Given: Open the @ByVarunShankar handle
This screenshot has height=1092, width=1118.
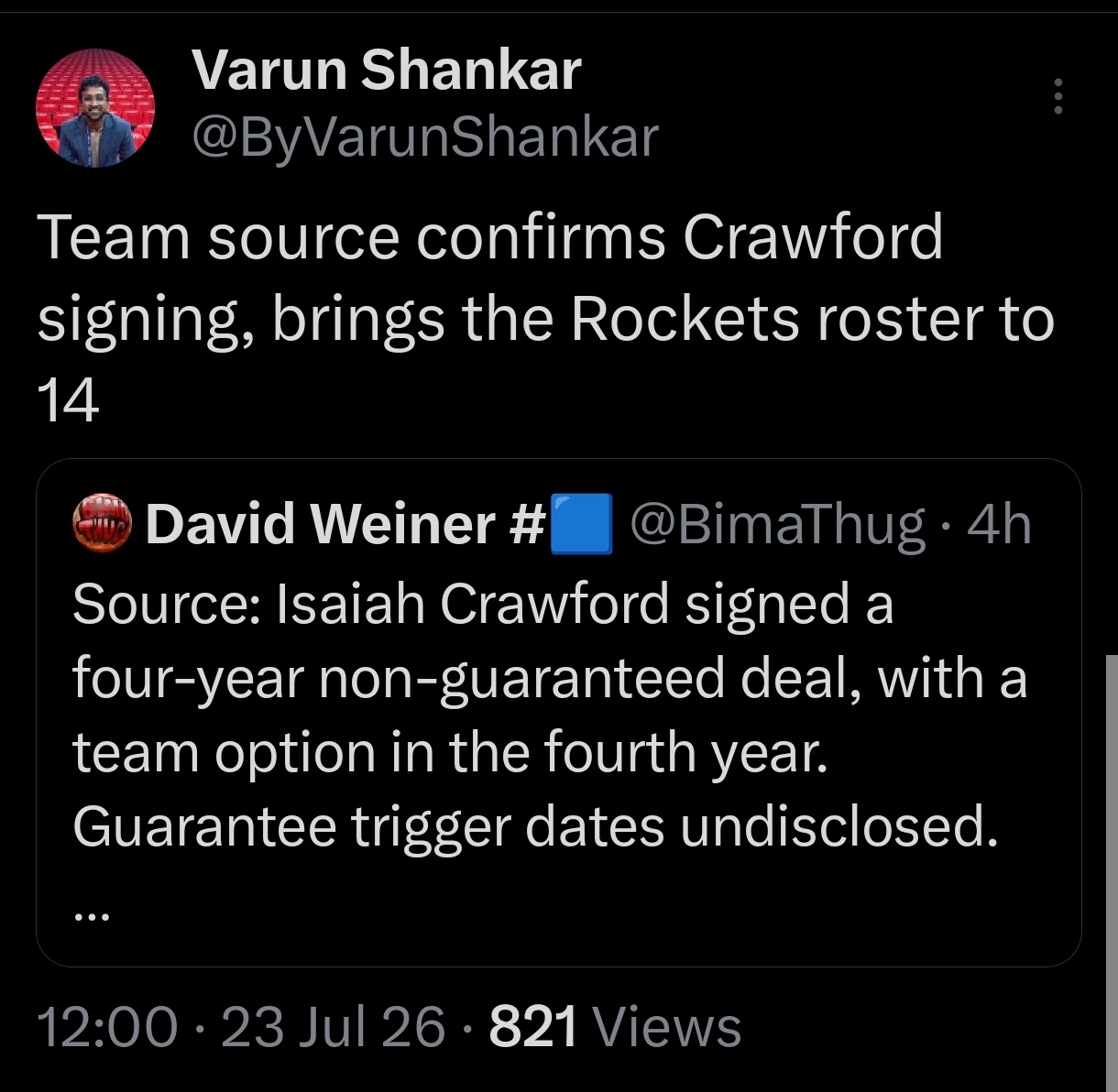Looking at the screenshot, I should (425, 136).
